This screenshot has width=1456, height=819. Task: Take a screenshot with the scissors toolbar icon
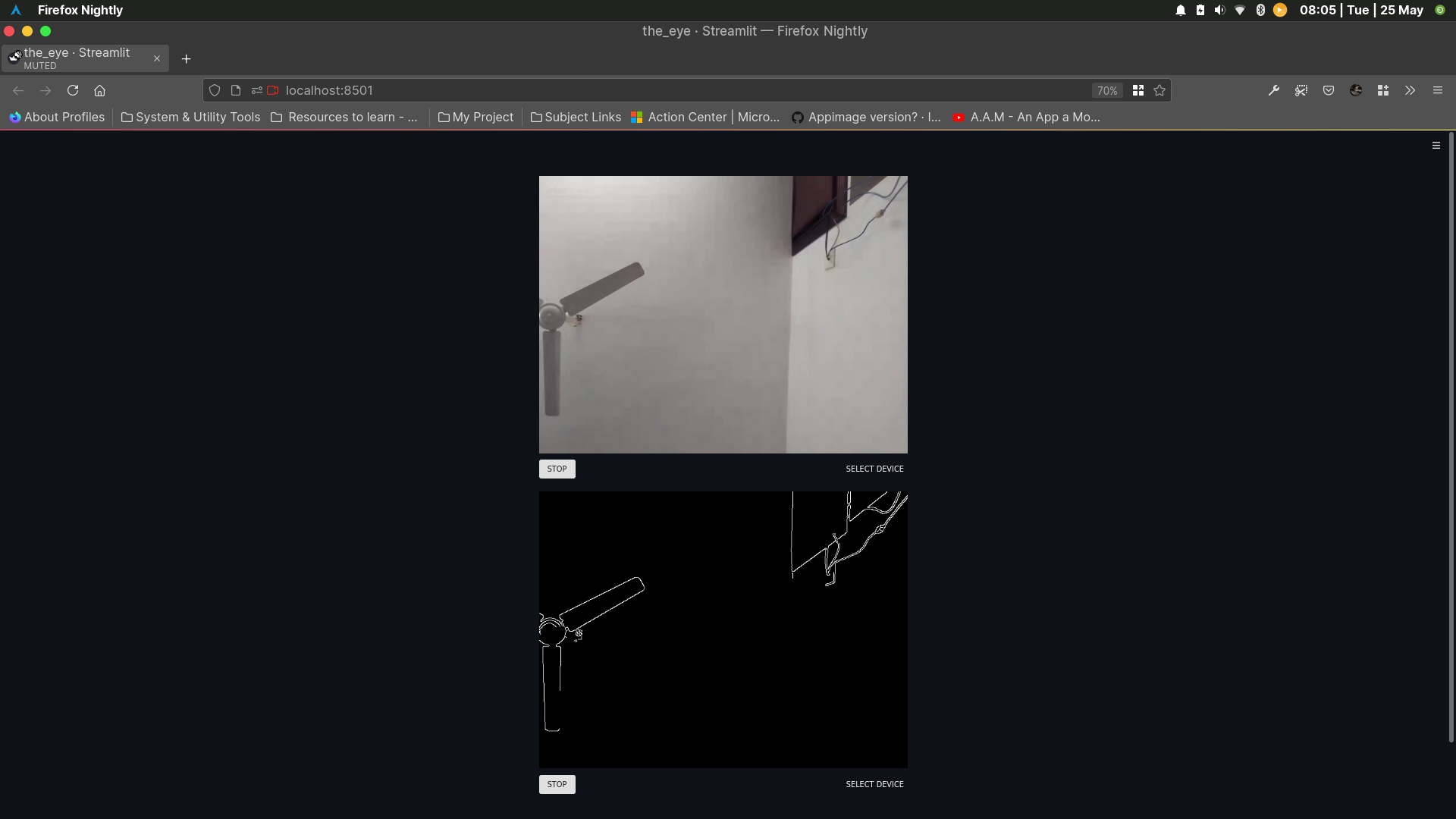click(x=1301, y=90)
